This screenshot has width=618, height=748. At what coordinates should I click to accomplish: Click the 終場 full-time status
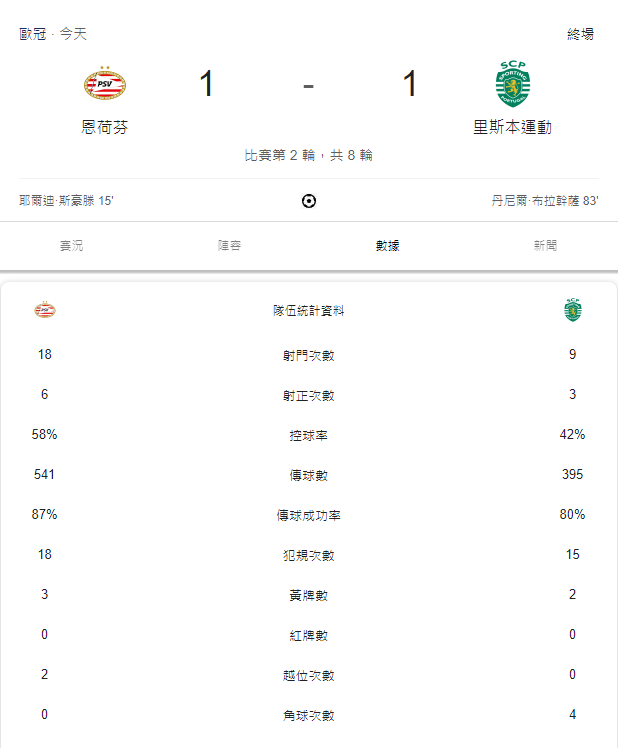pyautogui.click(x=581, y=34)
